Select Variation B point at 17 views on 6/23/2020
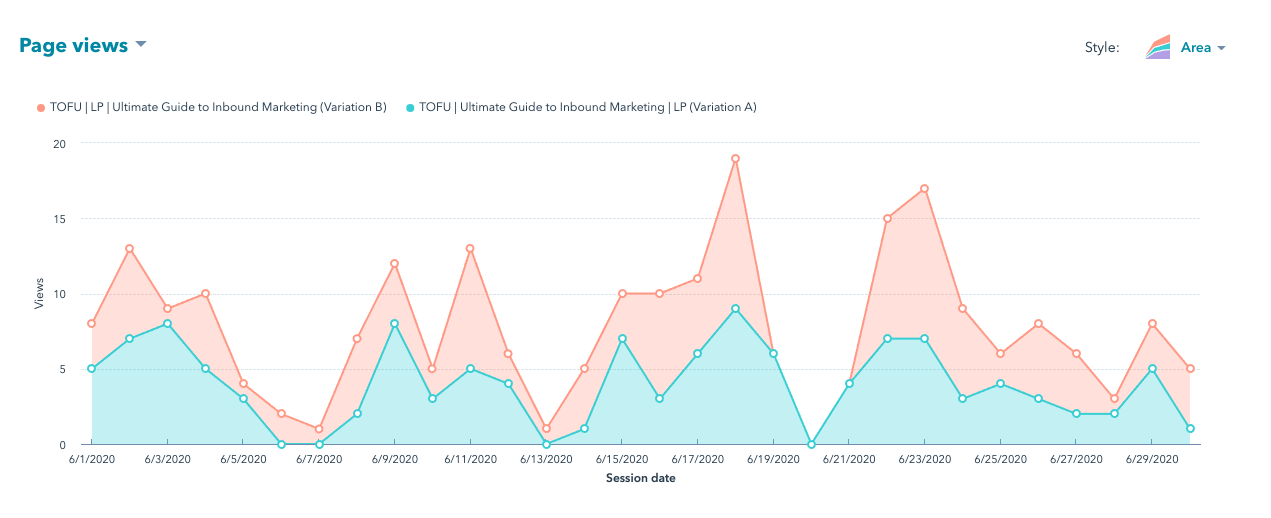Image resolution: width=1271 pixels, height=518 pixels. click(924, 188)
